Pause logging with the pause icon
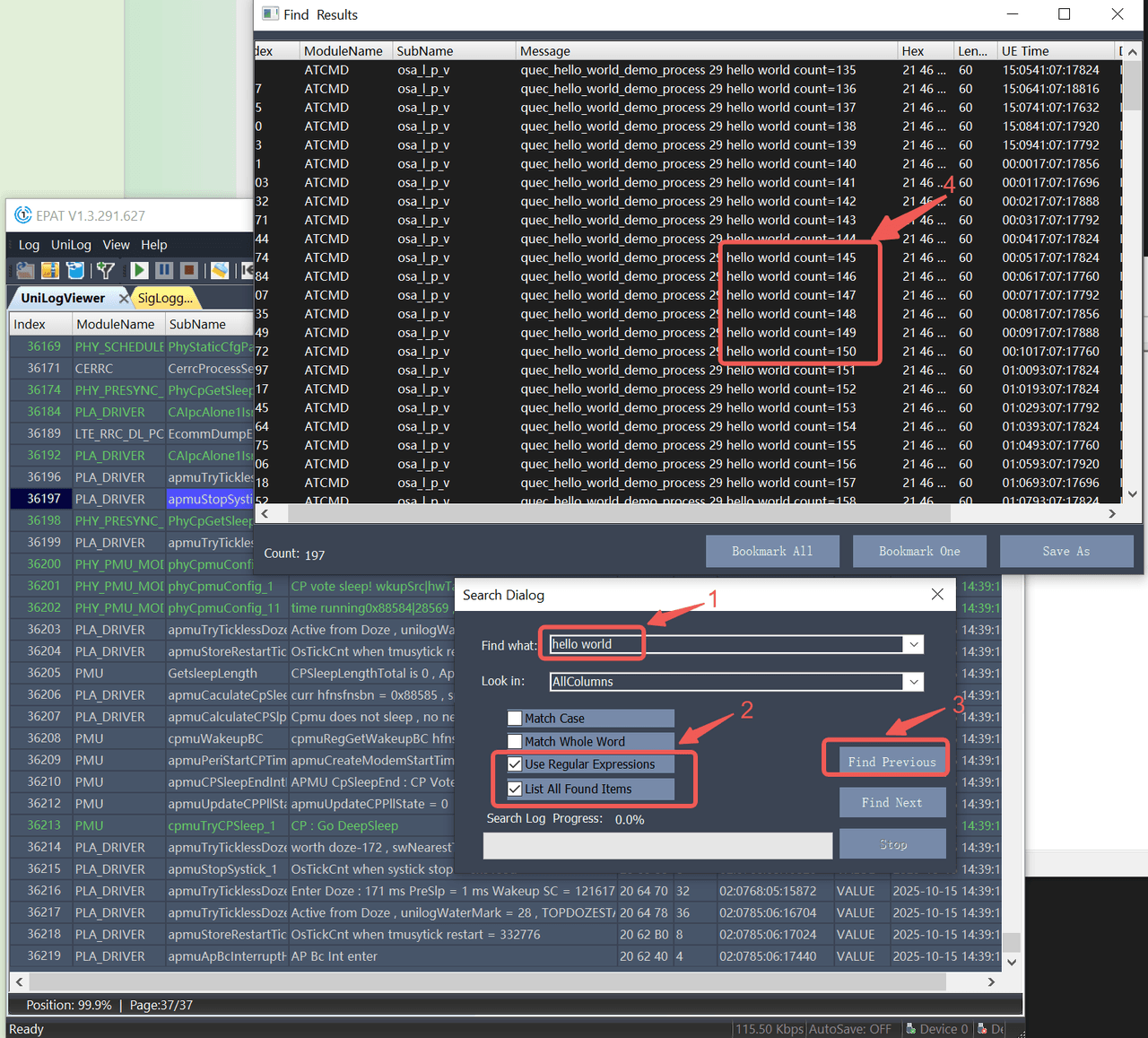 164,270
